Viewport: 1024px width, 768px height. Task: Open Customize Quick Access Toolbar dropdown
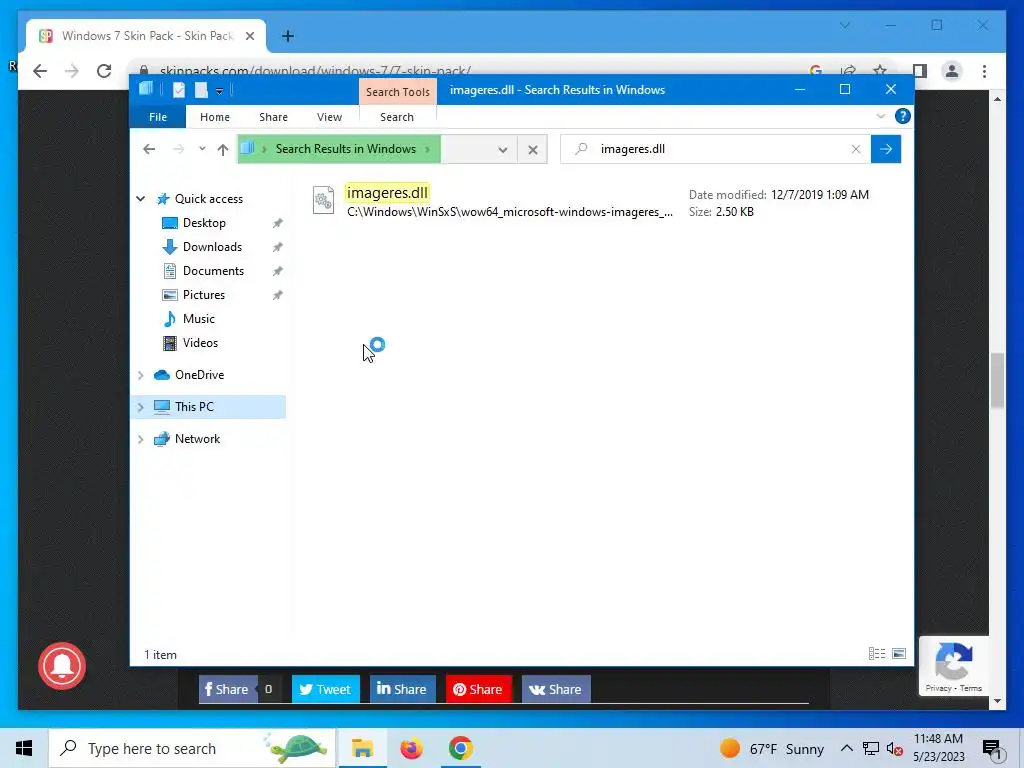(219, 91)
